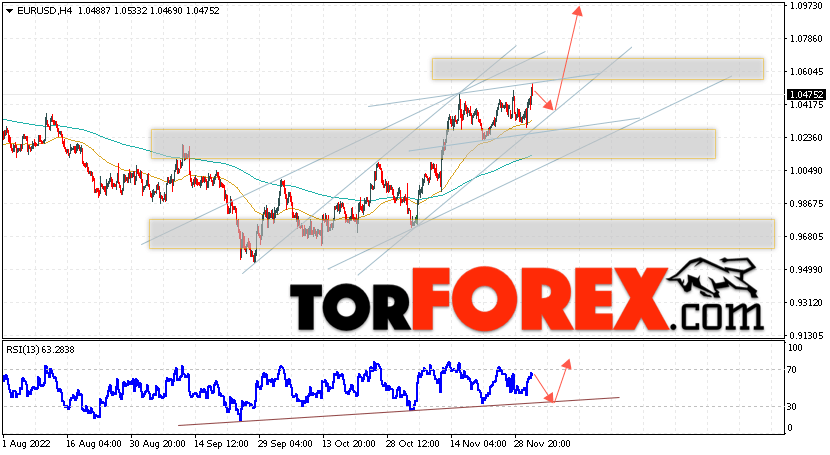
Task: Click the 13 Oct 20:00 time label
Action: pyautogui.click(x=349, y=443)
